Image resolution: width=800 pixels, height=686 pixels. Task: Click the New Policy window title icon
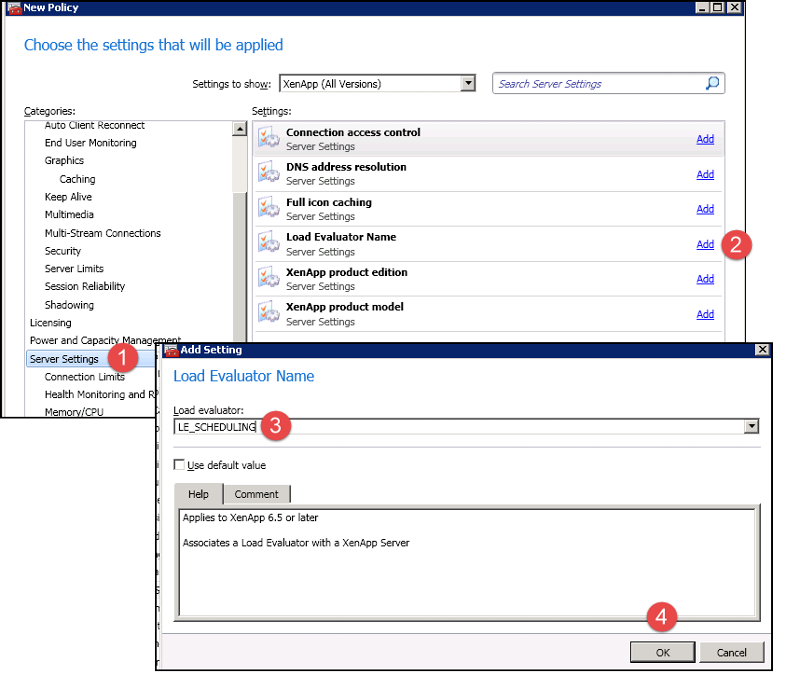tap(15, 8)
